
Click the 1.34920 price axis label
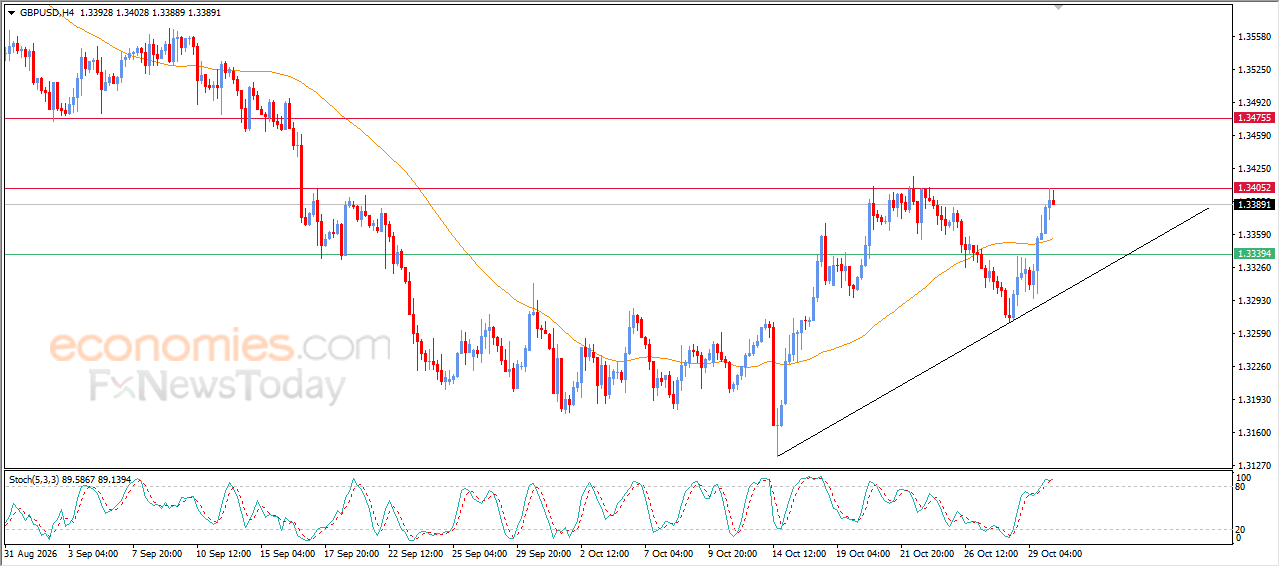click(1254, 103)
